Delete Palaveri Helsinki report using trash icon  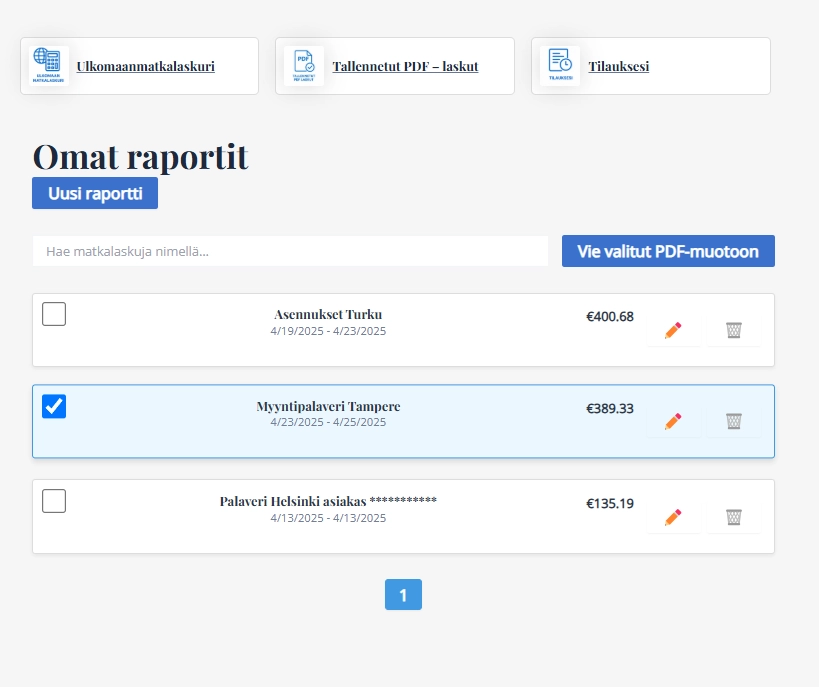coord(734,517)
